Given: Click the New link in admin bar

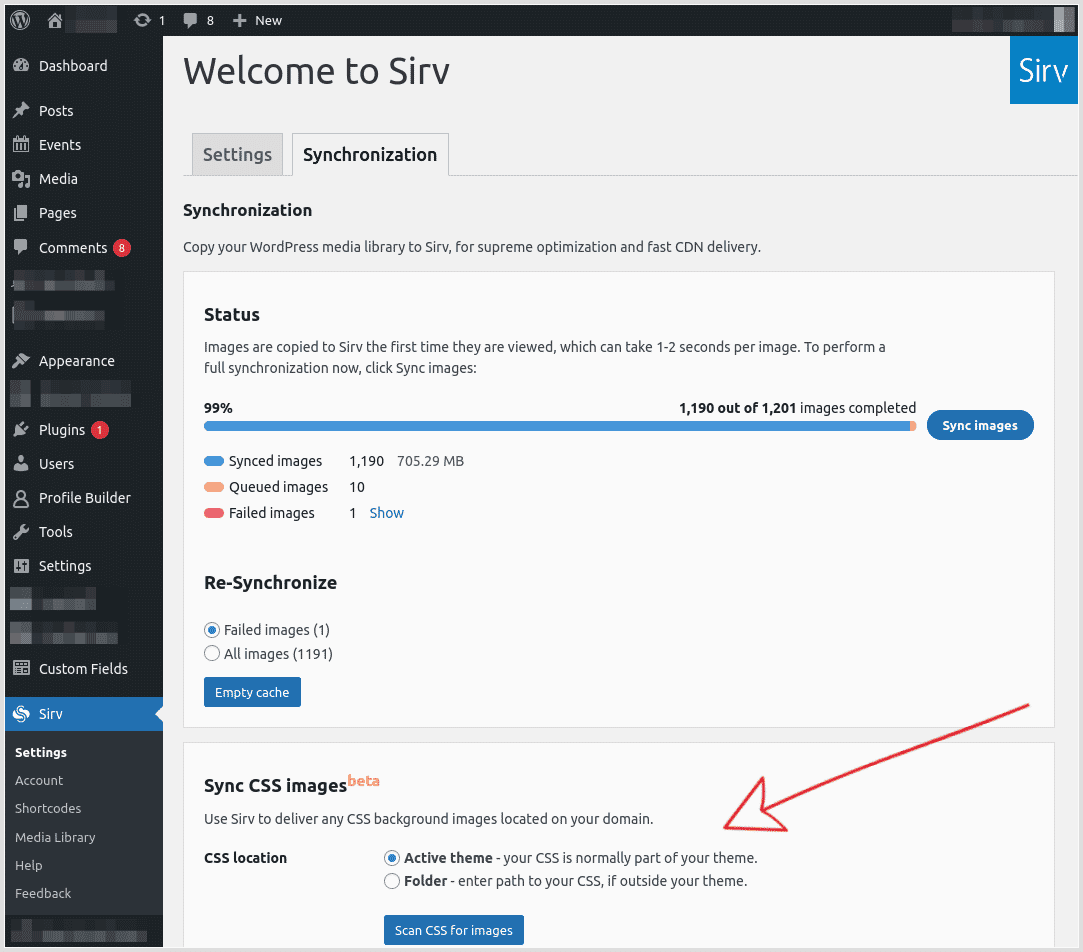Looking at the screenshot, I should tap(268, 21).
